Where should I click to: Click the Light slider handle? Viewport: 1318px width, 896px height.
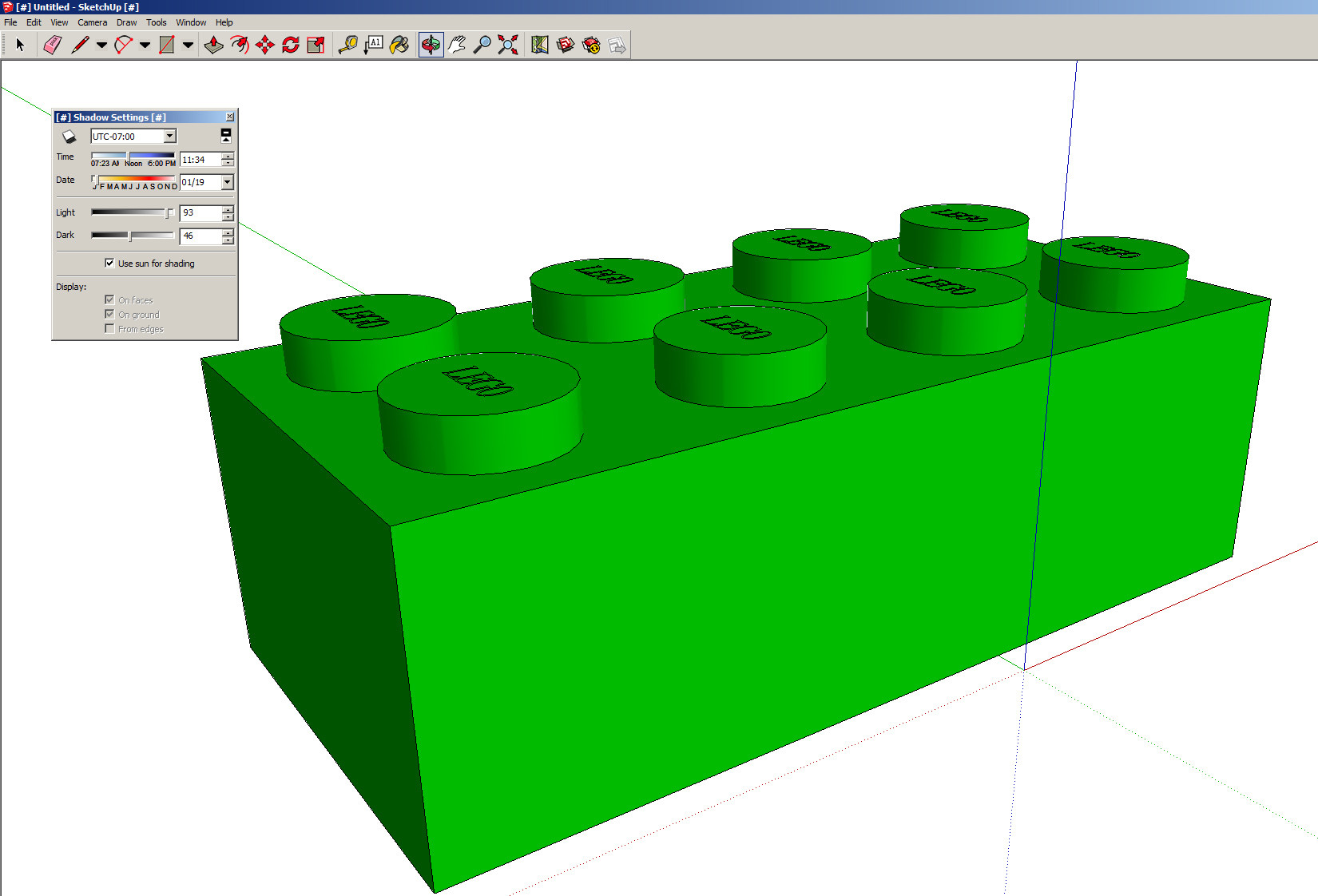point(169,212)
